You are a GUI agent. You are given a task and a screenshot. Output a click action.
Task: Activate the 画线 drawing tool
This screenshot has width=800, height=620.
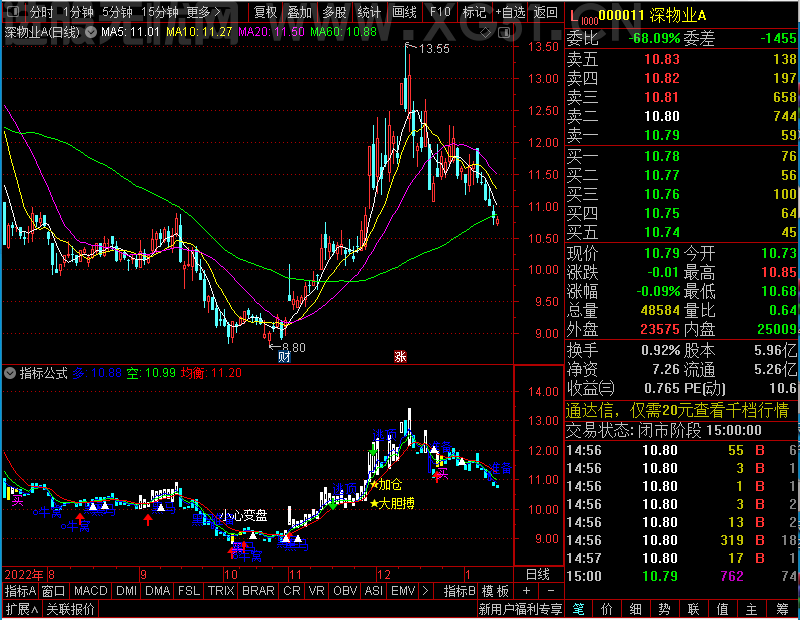tap(404, 11)
